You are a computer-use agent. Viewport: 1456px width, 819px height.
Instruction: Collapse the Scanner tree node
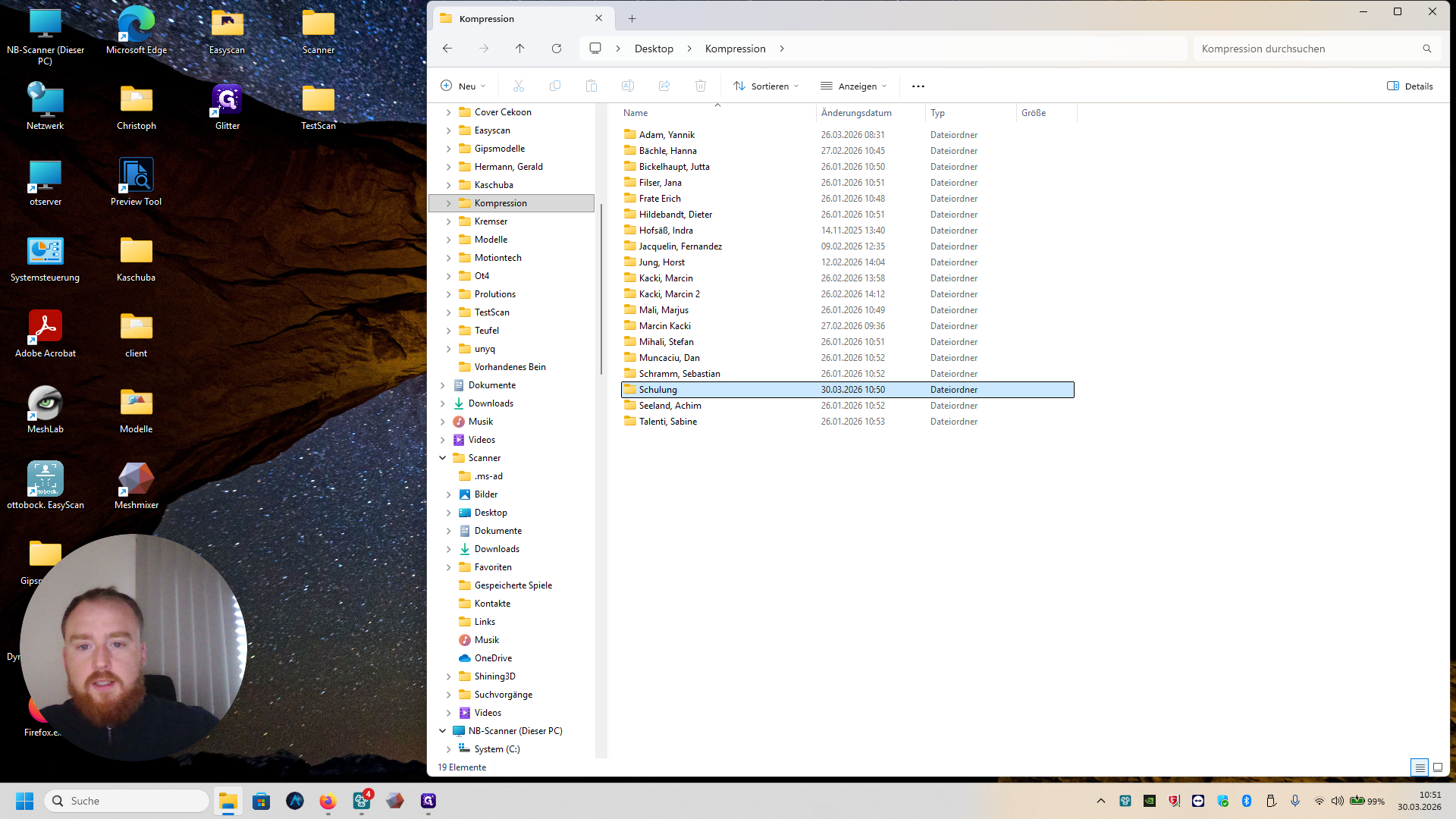(443, 458)
